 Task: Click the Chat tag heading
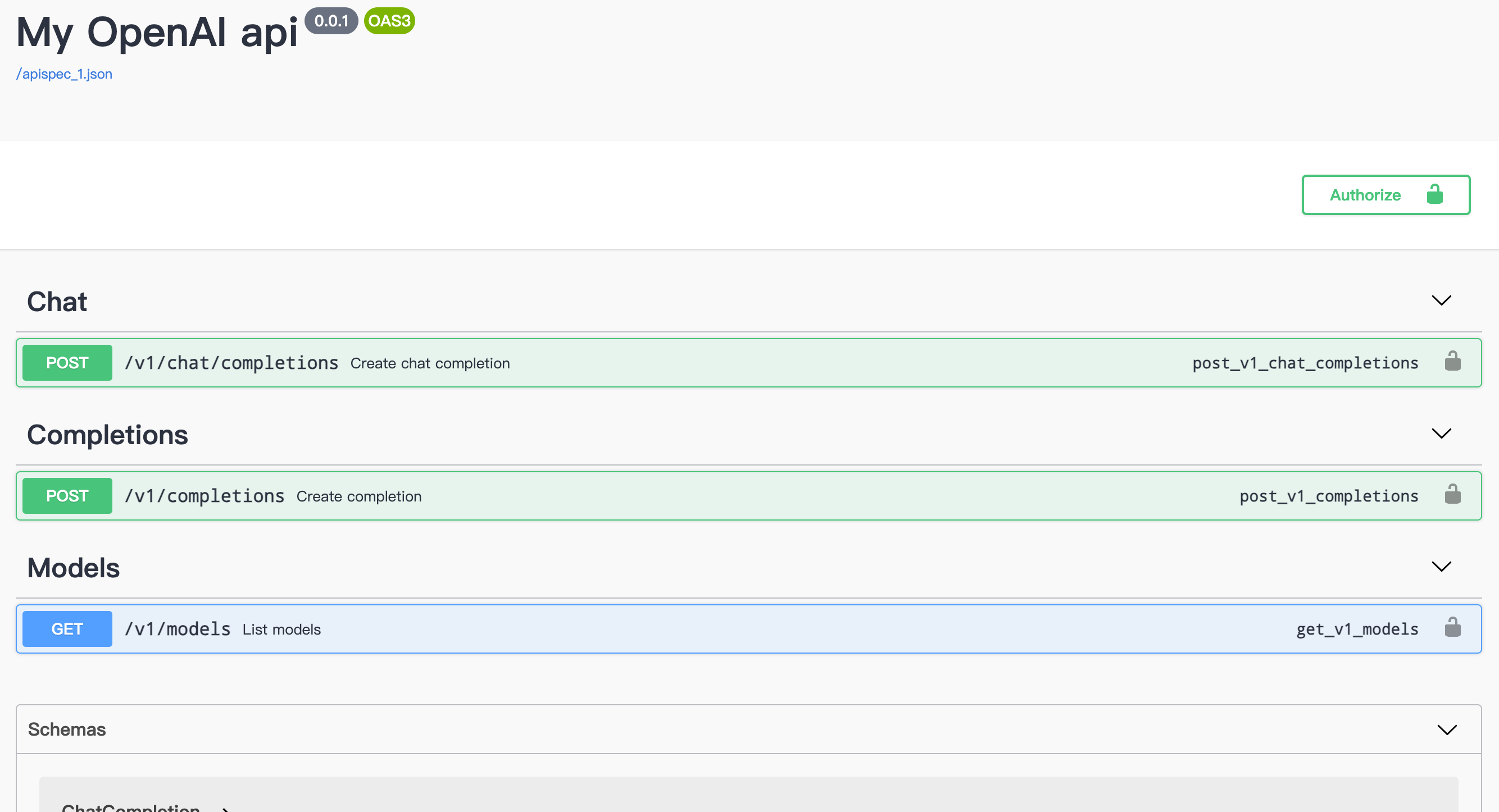(57, 302)
